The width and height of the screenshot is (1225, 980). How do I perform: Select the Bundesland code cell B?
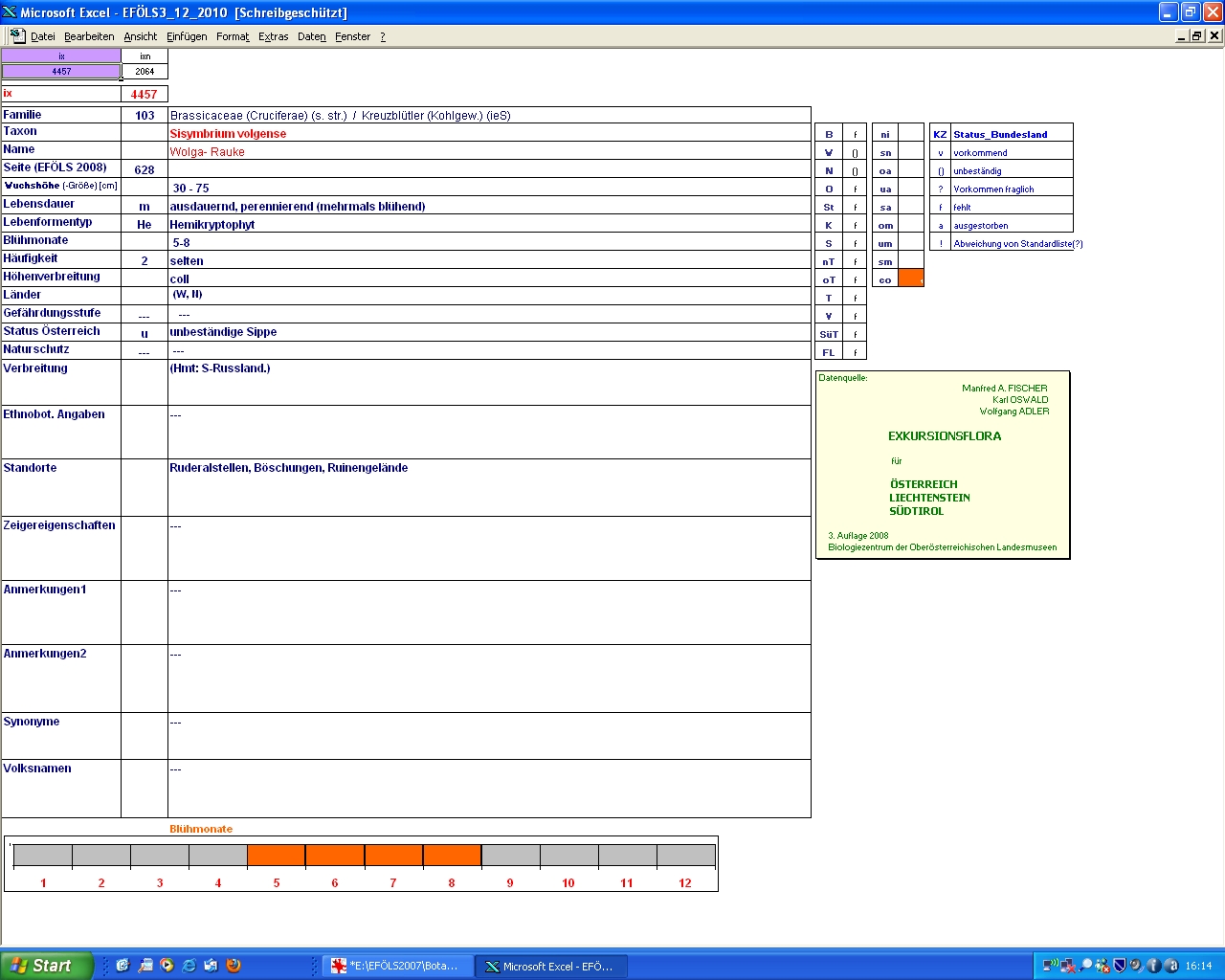[x=829, y=134]
